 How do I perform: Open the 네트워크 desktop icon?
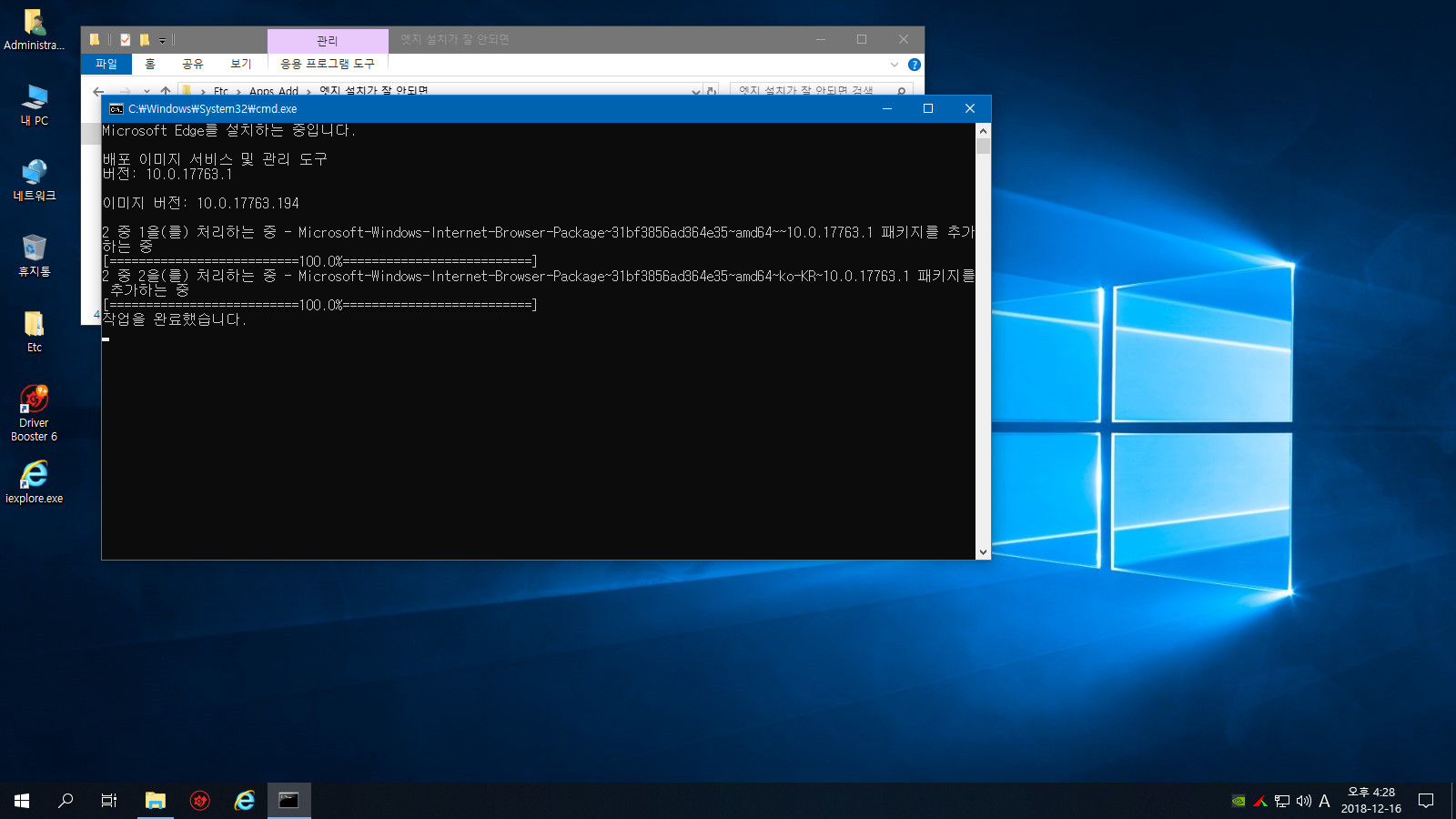35,181
